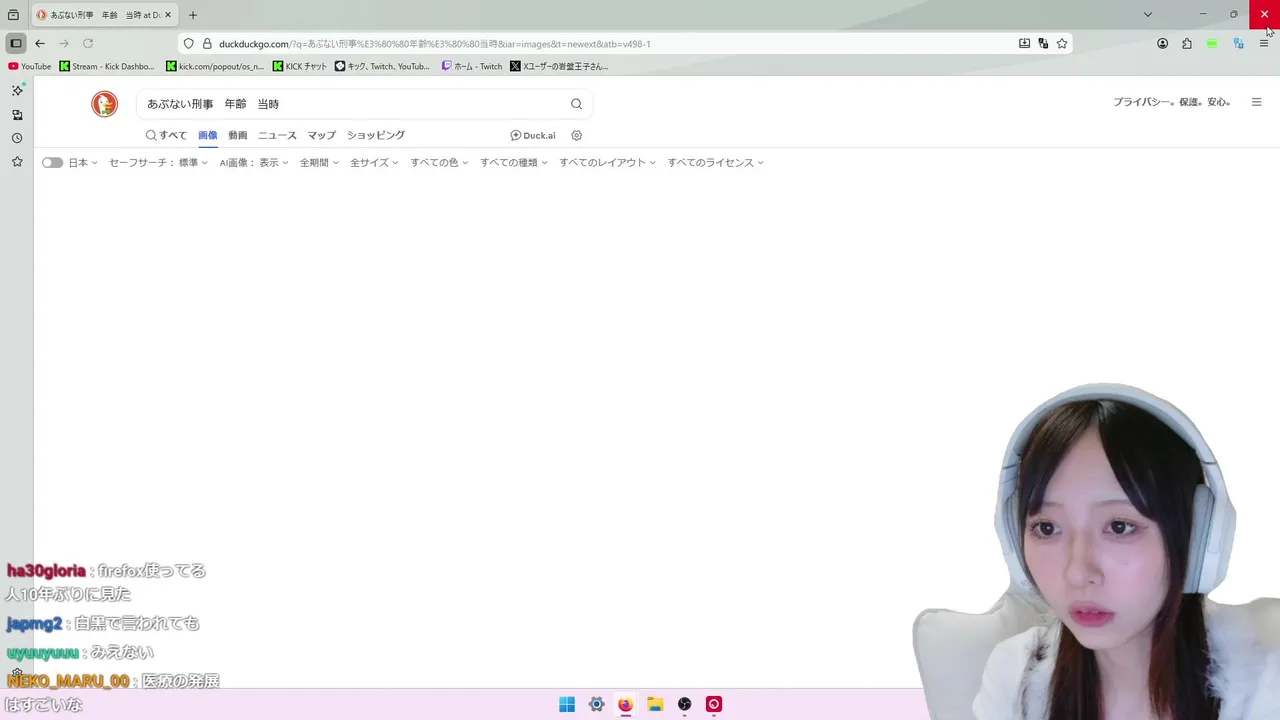1280x720 pixels.
Task: Click the translate page icon
Action: tap(1043, 44)
